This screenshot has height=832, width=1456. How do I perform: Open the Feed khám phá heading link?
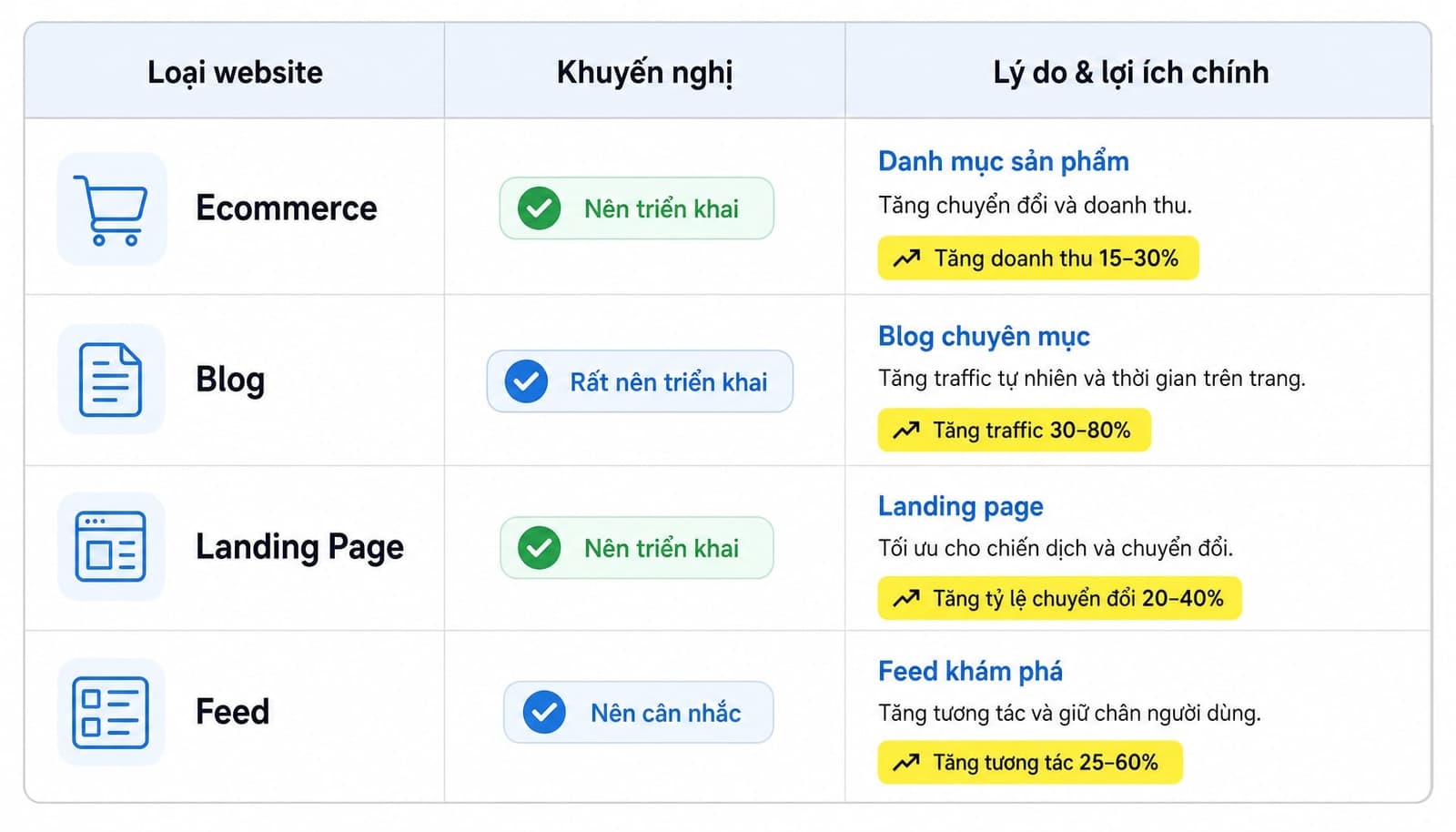[x=970, y=672]
